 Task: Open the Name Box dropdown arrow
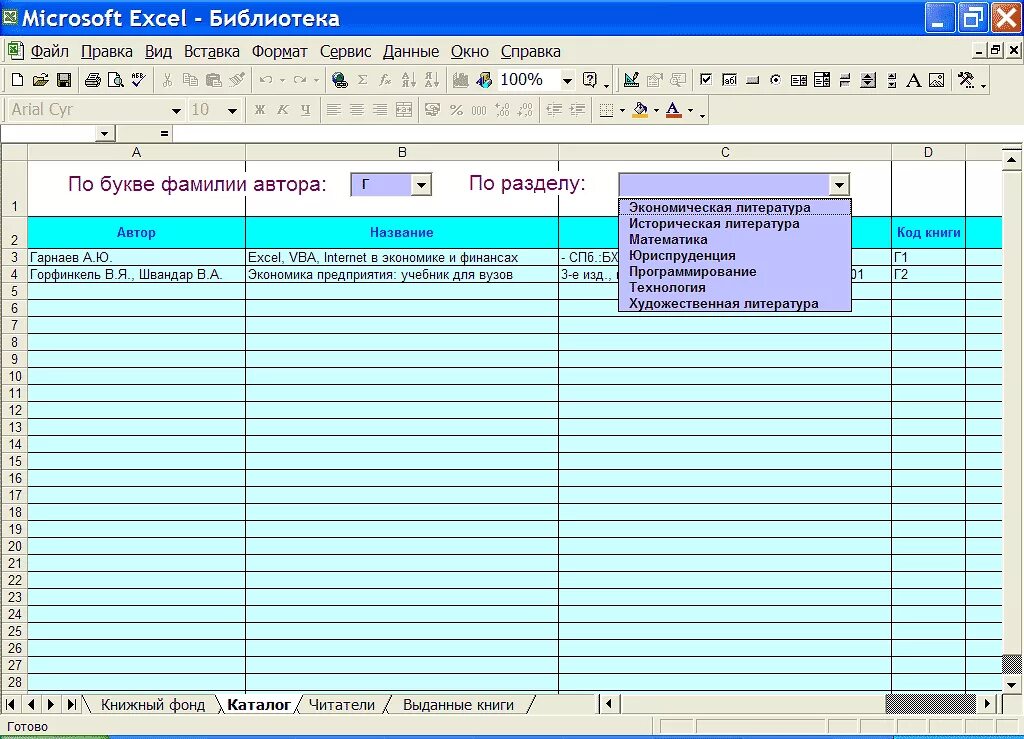pyautogui.click(x=104, y=134)
